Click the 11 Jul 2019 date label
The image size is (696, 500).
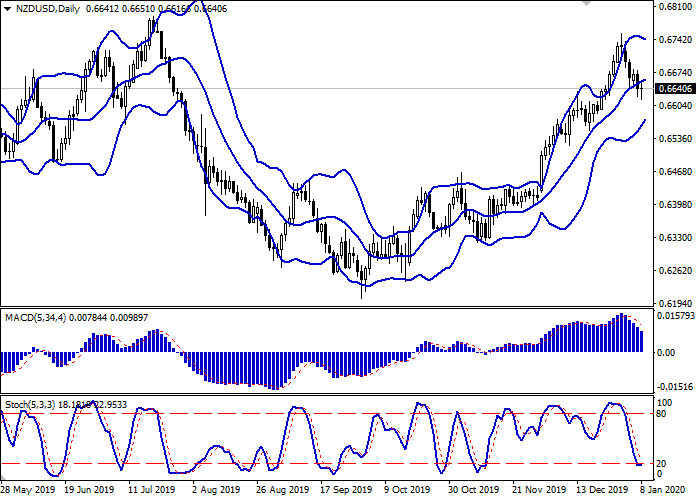151,490
